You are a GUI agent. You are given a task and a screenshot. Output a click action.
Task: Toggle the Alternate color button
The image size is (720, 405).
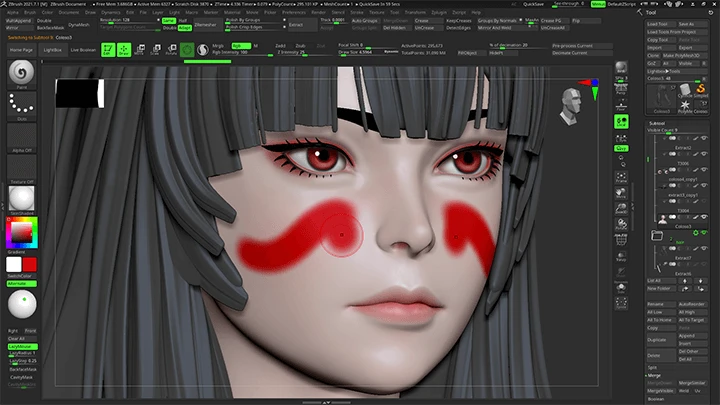coord(22,284)
